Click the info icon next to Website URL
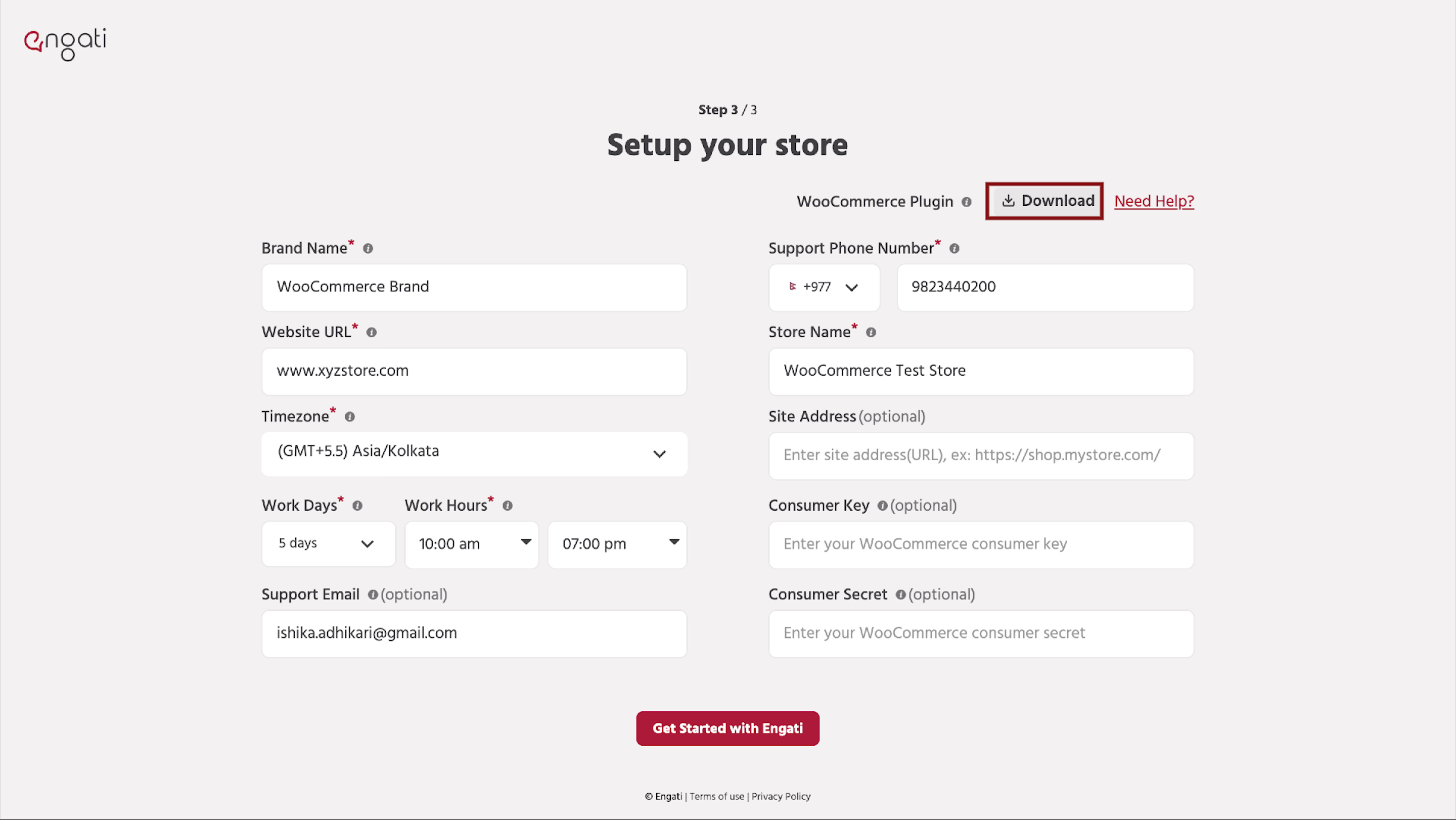 pos(372,332)
